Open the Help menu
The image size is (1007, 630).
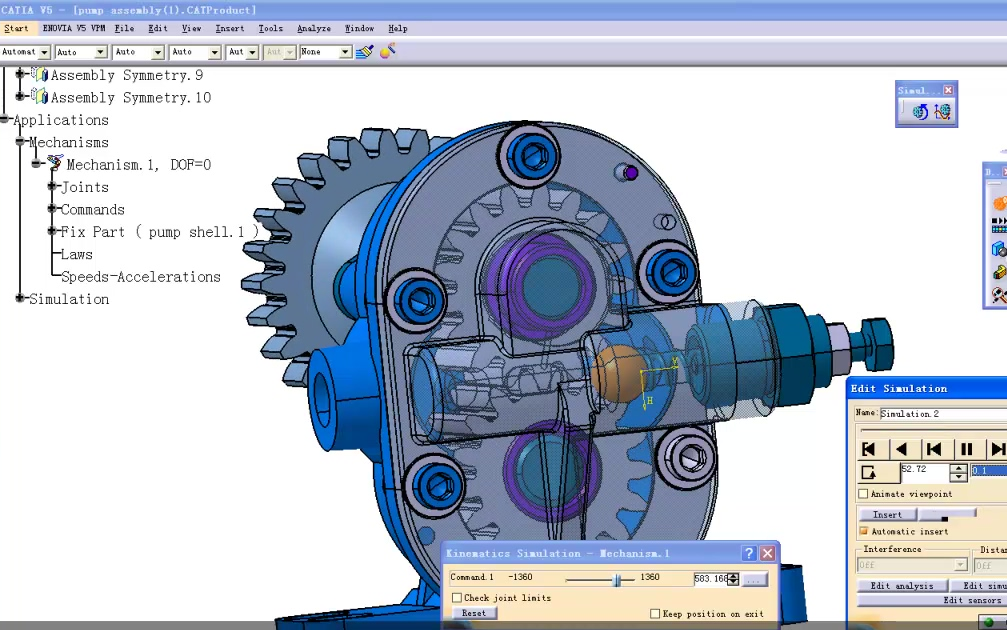(x=398, y=28)
